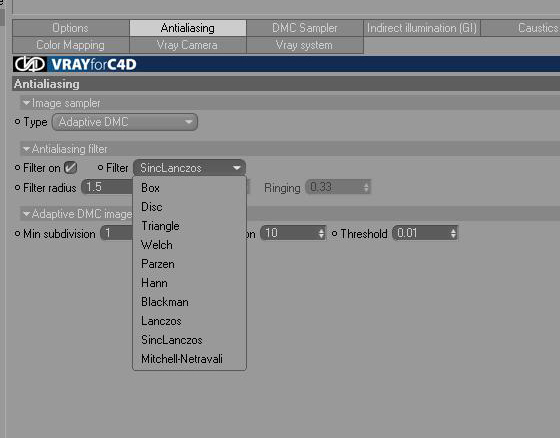Image resolution: width=560 pixels, height=438 pixels.
Task: Choose Lanczos from the filter list
Action: pos(189,321)
